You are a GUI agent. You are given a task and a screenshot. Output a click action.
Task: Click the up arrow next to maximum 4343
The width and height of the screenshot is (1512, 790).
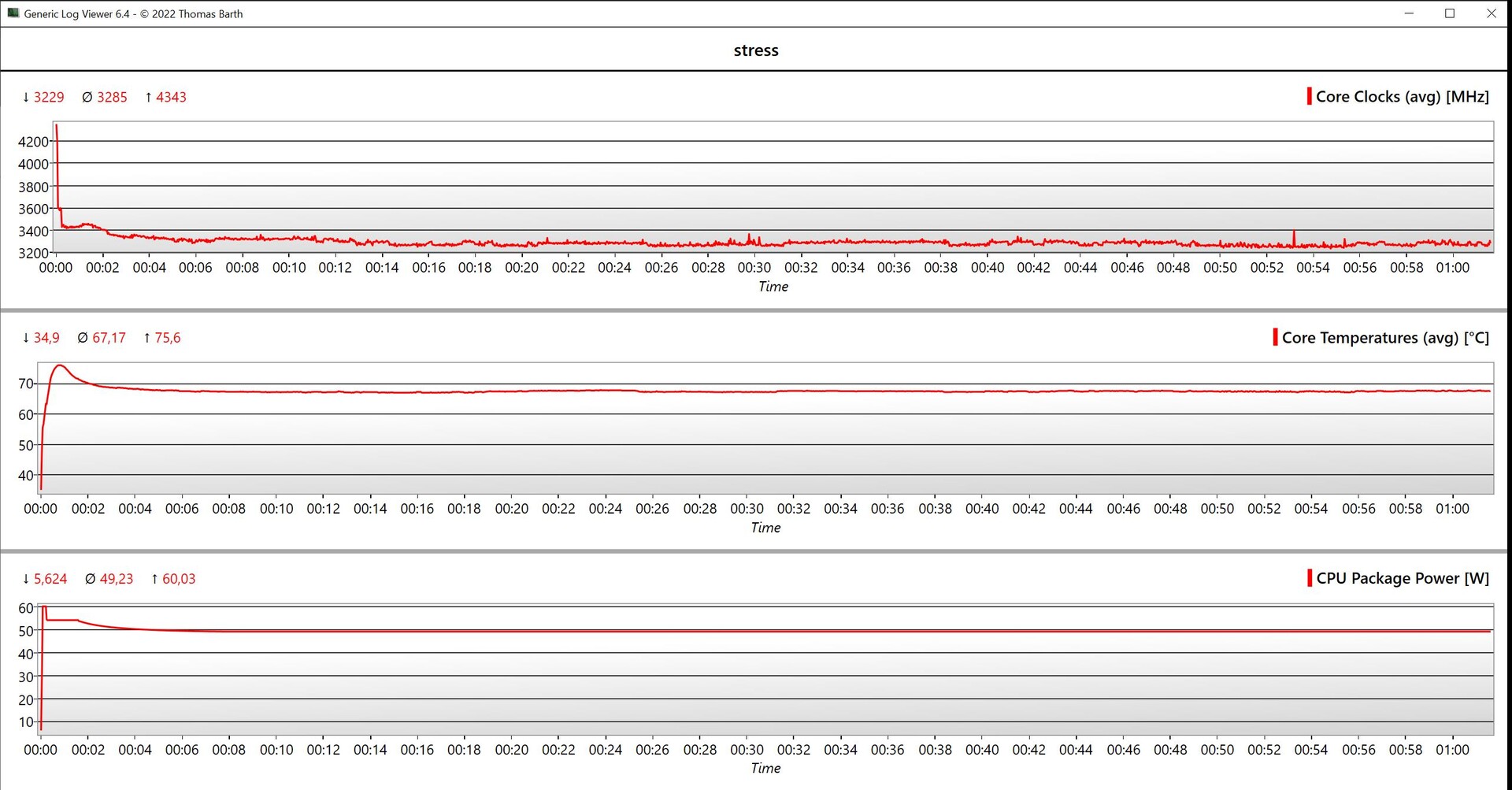(148, 97)
